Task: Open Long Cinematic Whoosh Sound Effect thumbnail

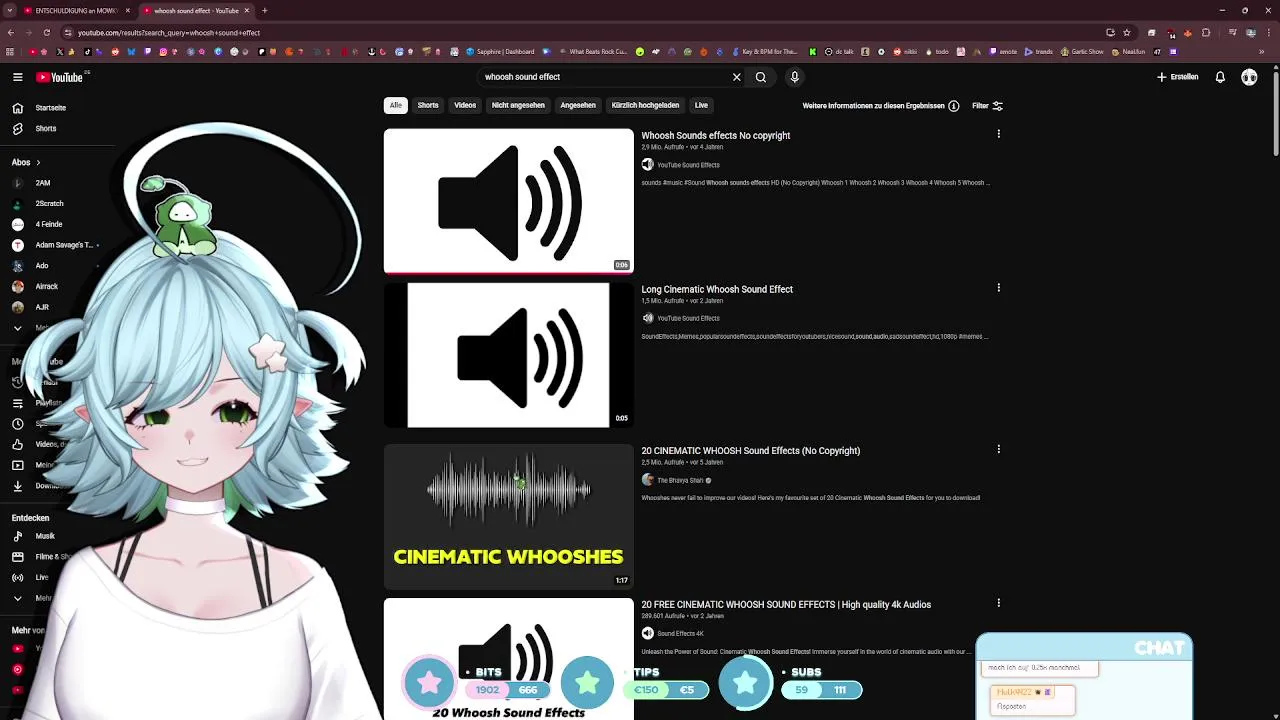Action: tap(509, 355)
